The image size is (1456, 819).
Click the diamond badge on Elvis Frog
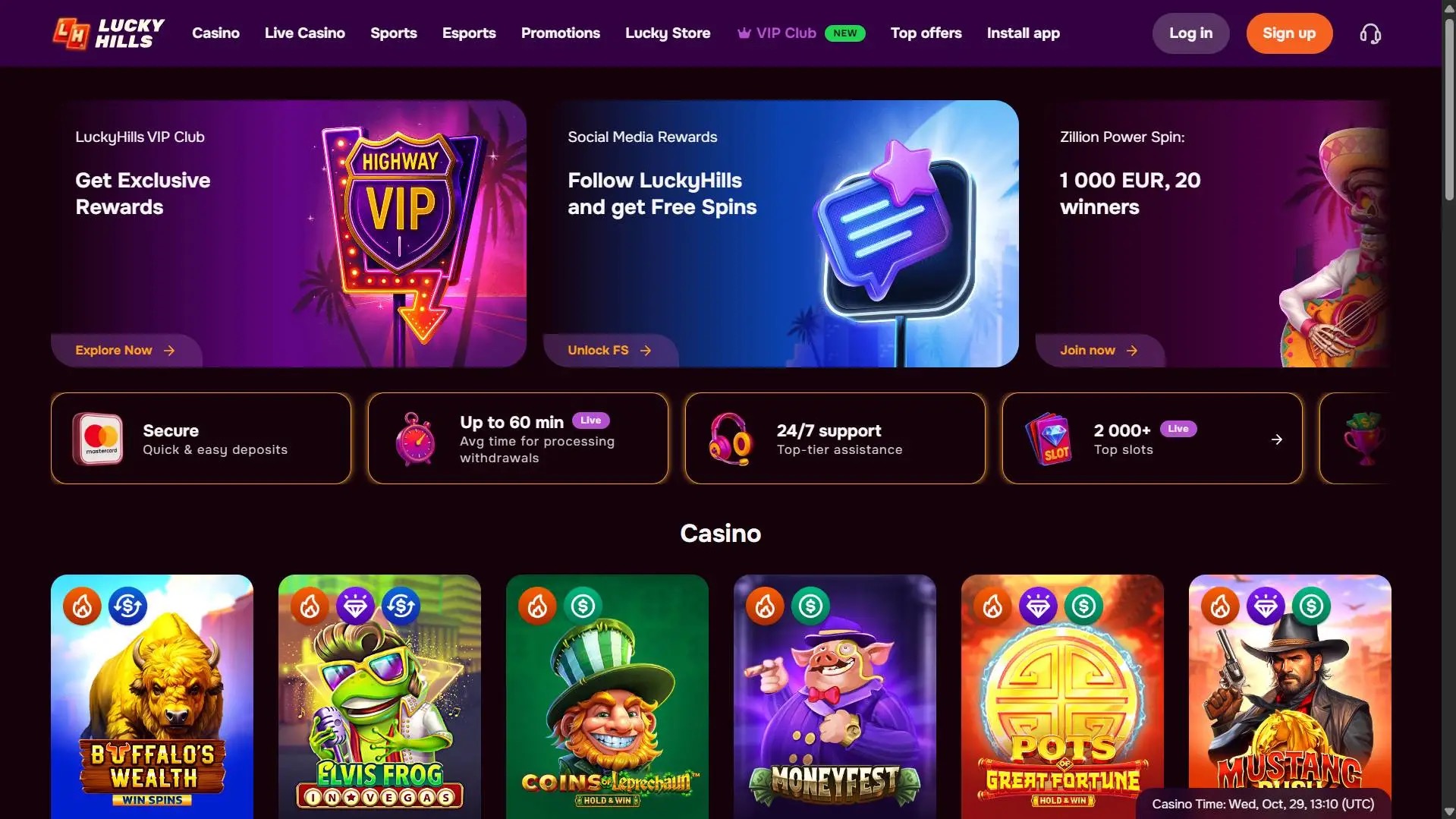click(355, 606)
